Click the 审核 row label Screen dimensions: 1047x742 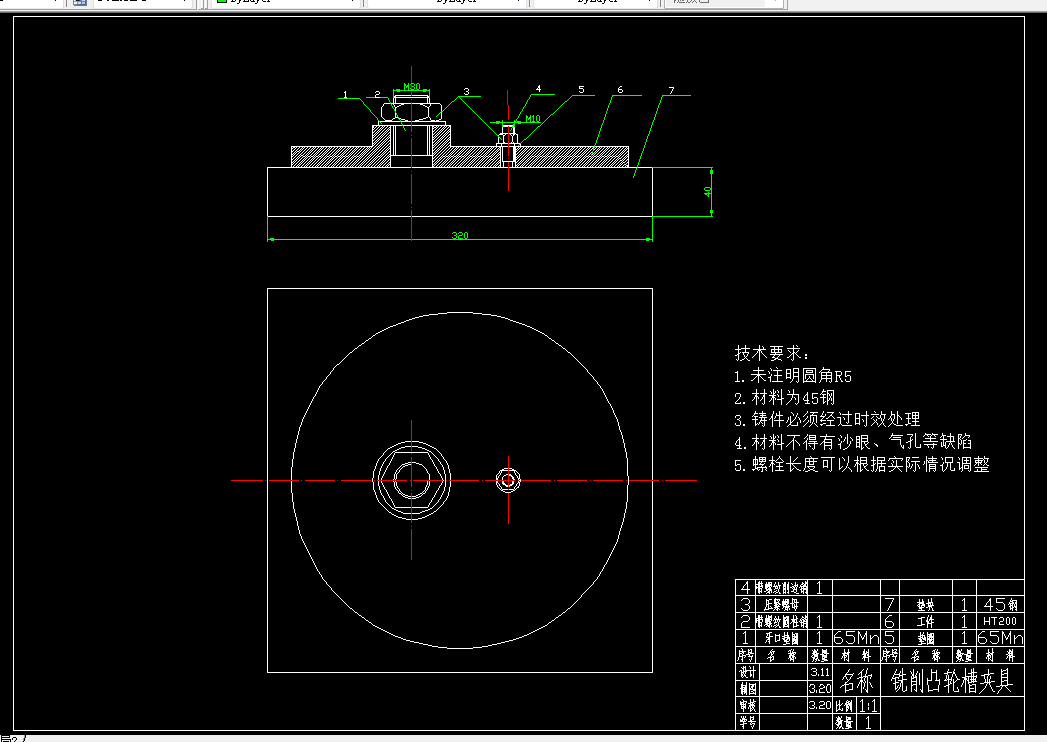(x=748, y=705)
